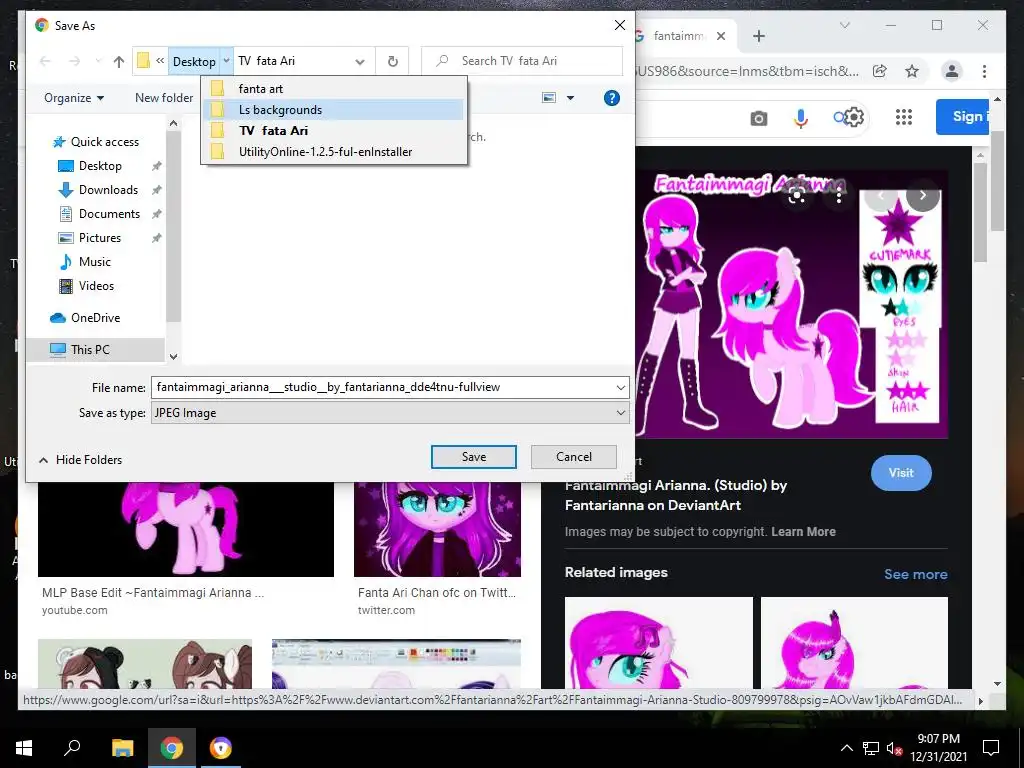Viewport: 1024px width, 768px height.
Task: Click Visit button in image panel
Action: pos(901,473)
